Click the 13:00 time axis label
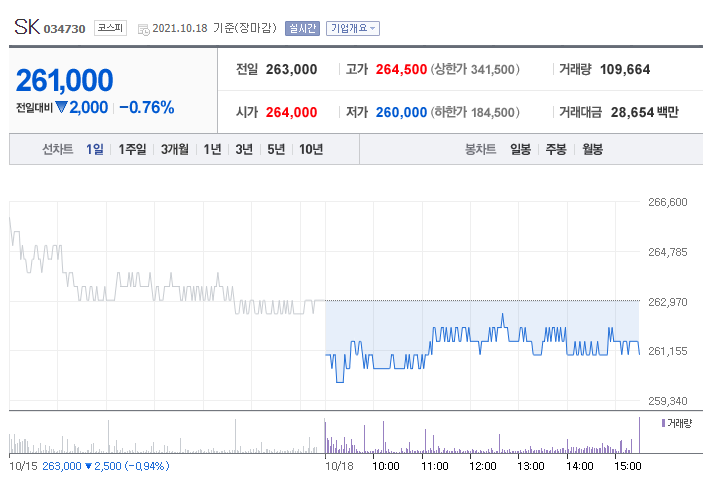 click(x=531, y=466)
